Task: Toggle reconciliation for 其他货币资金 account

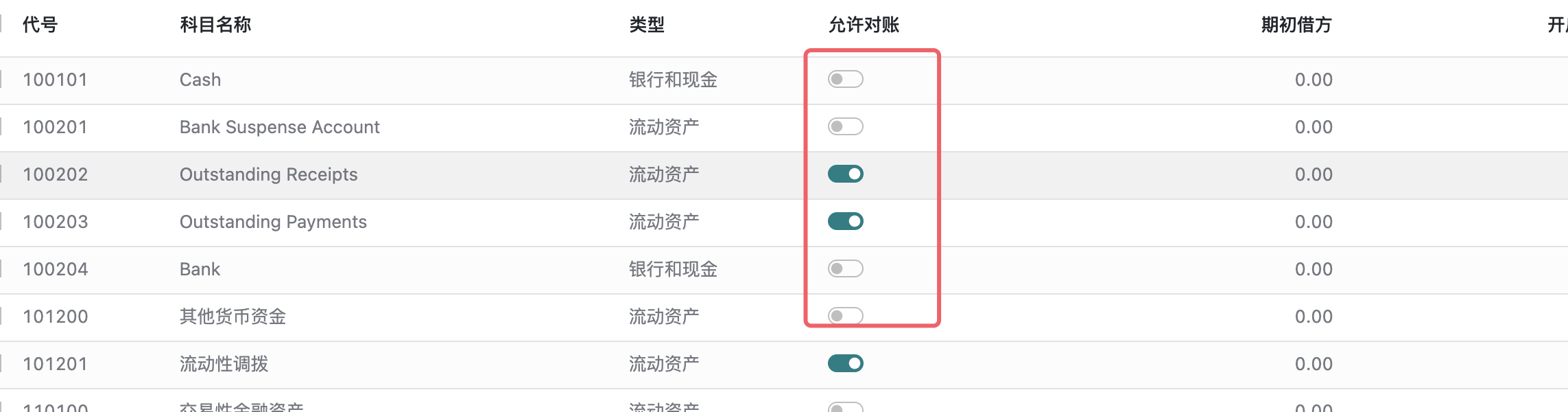Action: click(845, 317)
